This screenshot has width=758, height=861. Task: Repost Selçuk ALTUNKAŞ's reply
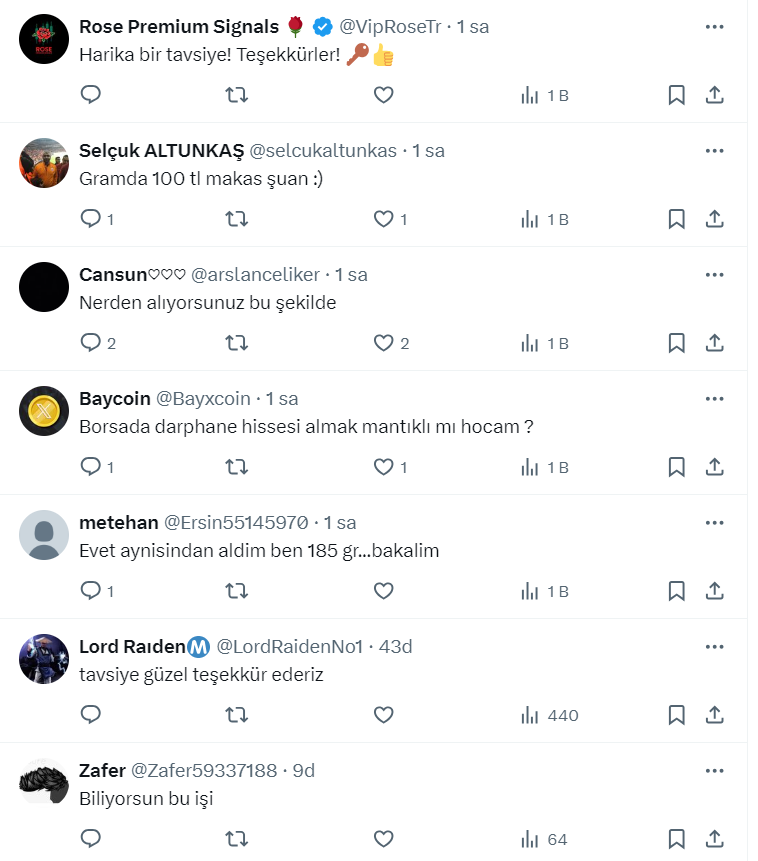point(237,219)
